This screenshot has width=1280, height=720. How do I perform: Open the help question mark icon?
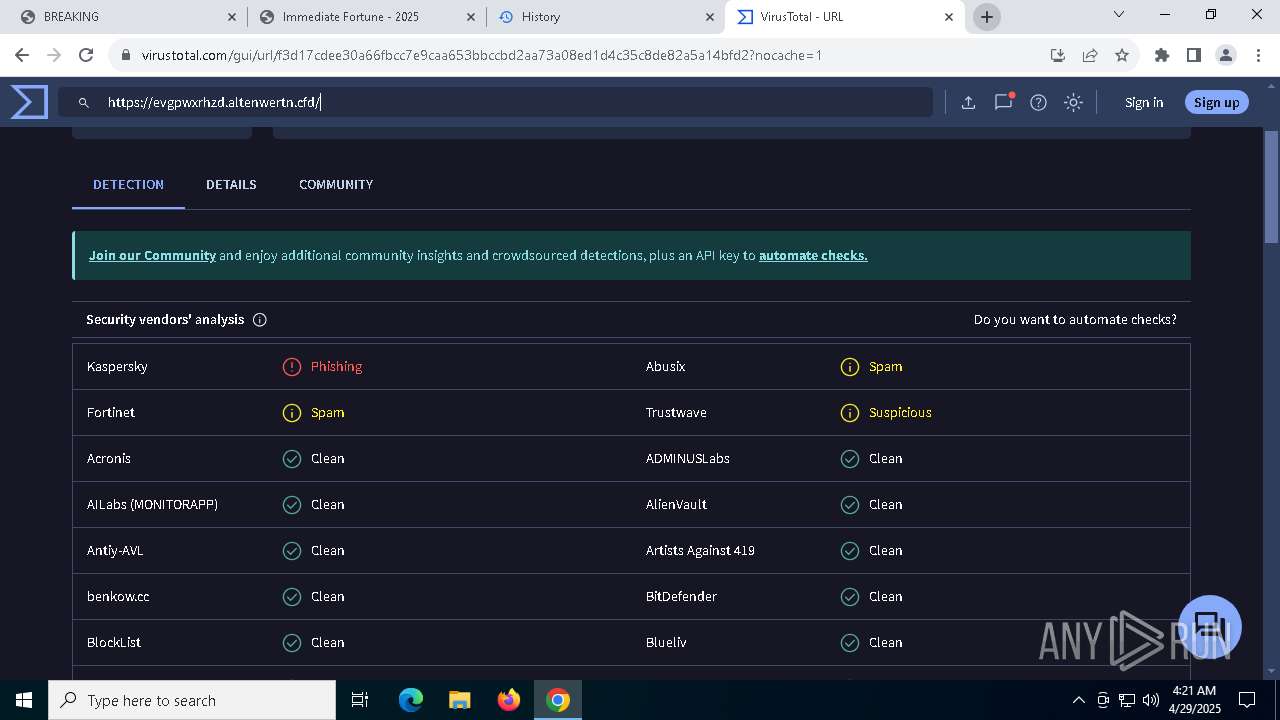point(1038,102)
